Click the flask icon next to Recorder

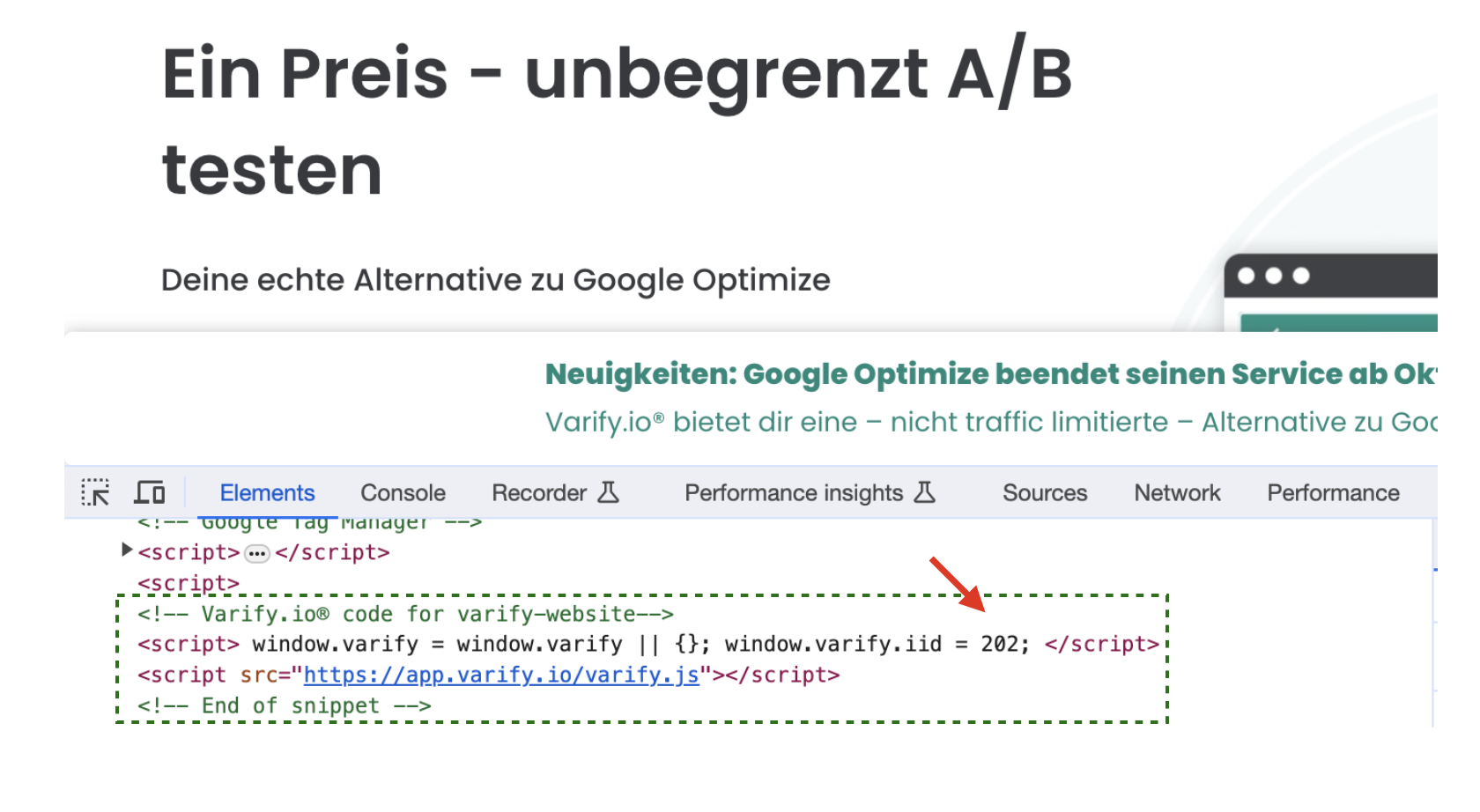click(x=609, y=492)
